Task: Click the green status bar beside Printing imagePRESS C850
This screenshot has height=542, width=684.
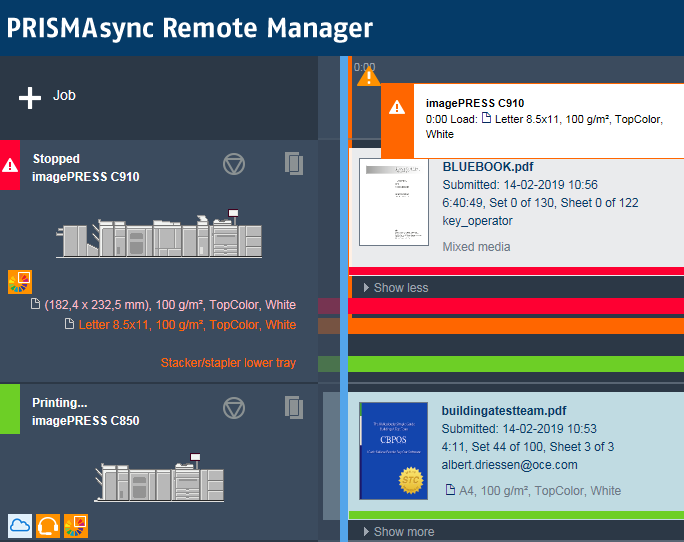Action: [x=10, y=409]
